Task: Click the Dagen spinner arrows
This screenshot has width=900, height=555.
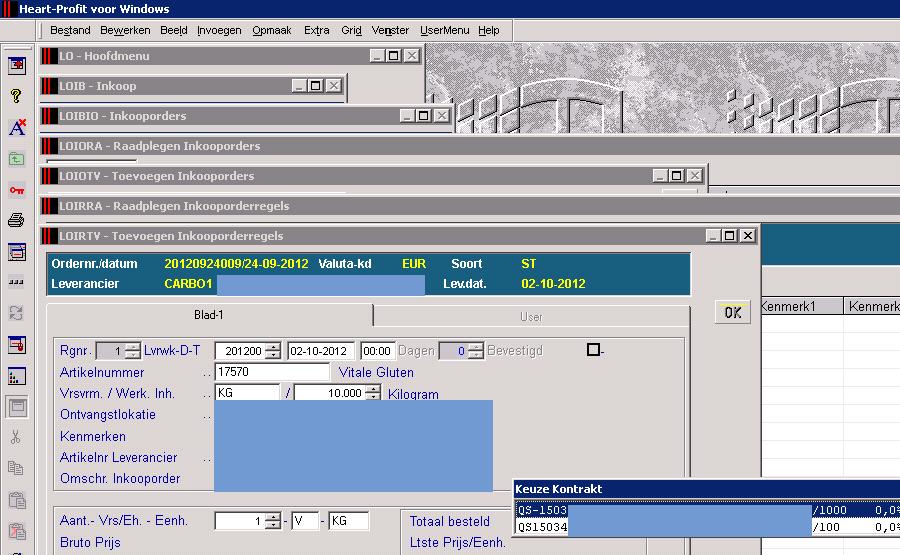Action: [476, 351]
